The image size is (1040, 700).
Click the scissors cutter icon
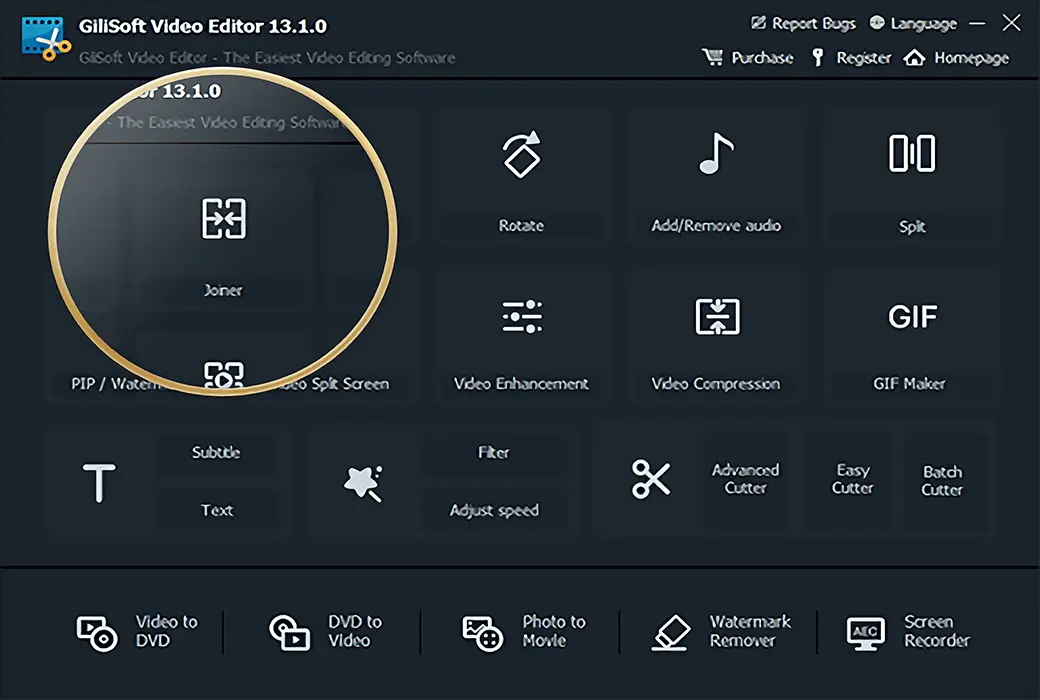651,479
